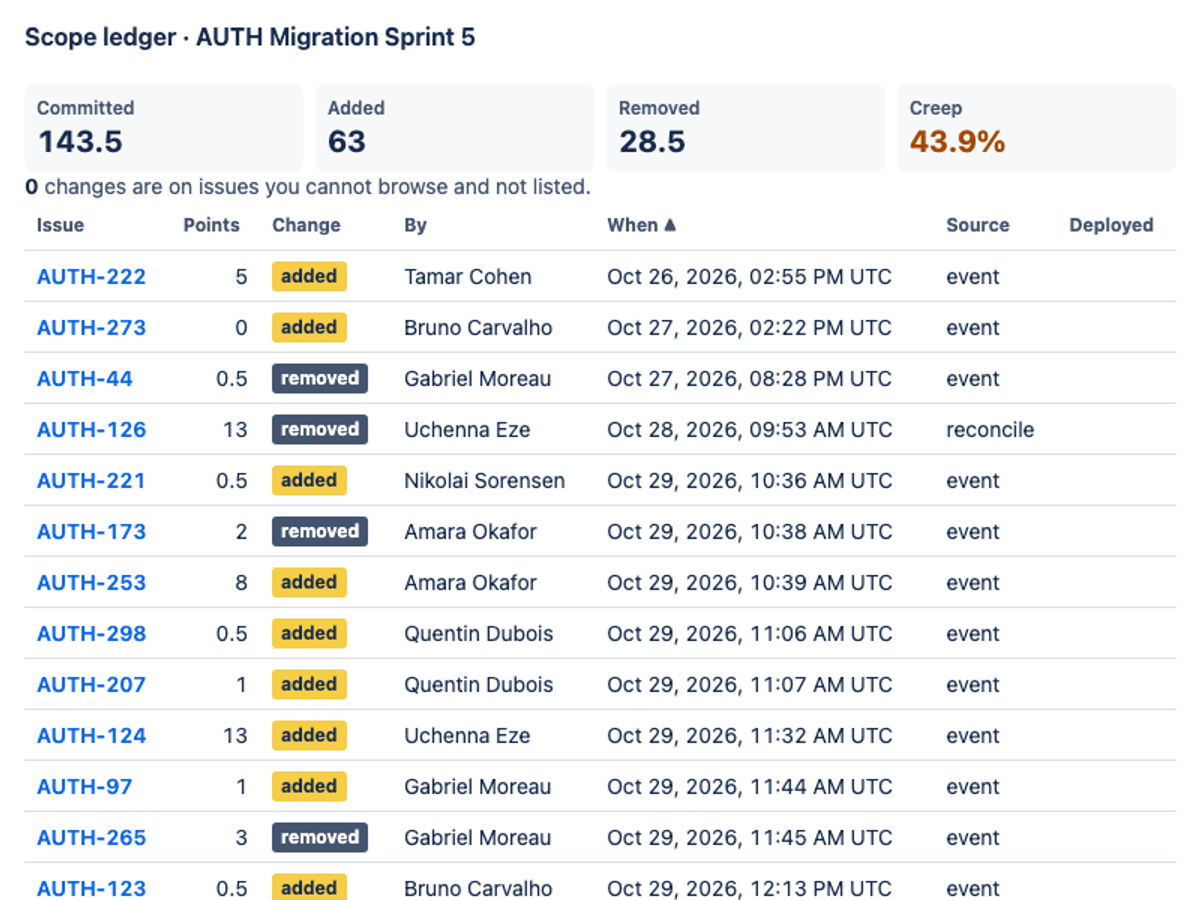Click the added badge on AUTH-253 row
This screenshot has height=900, width=1200.
[x=309, y=582]
